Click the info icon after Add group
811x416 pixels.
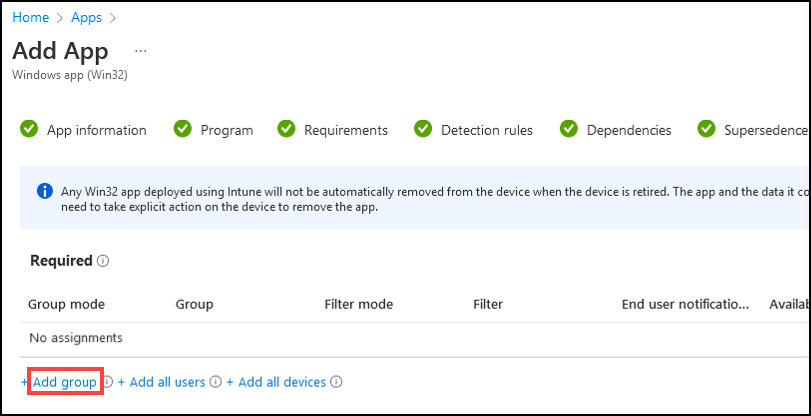(x=108, y=382)
